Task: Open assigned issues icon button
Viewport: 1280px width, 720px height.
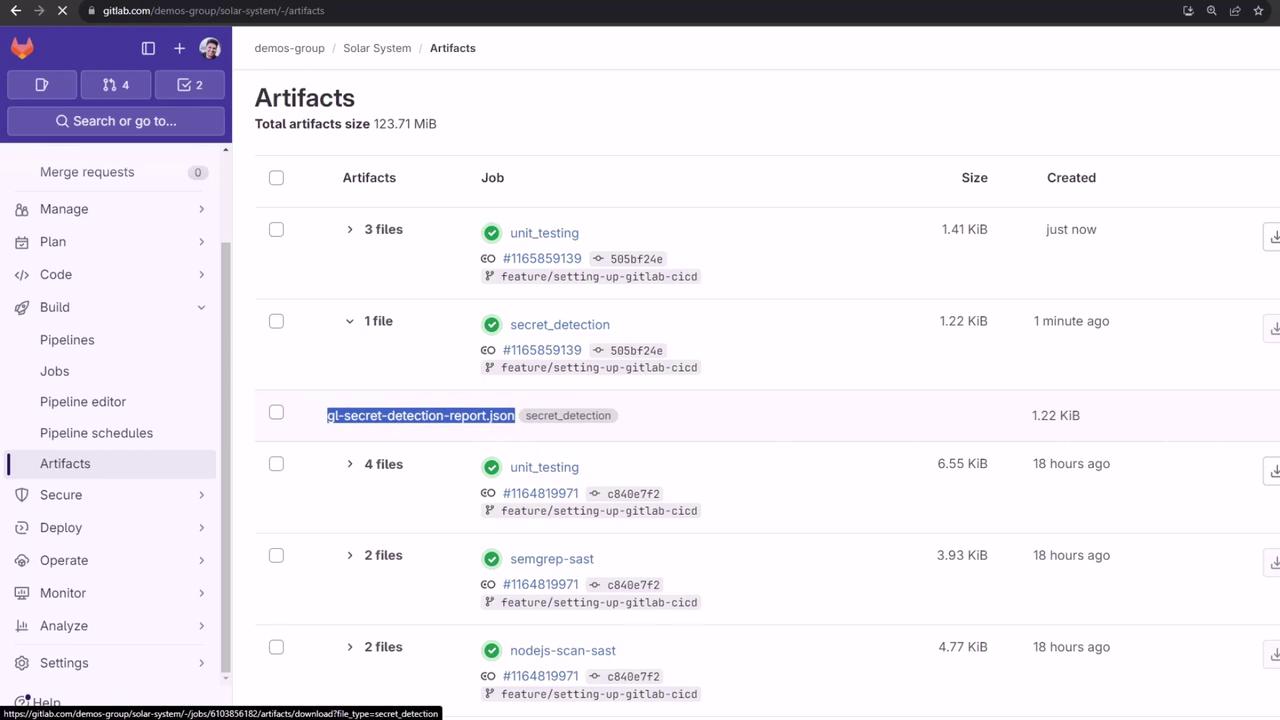Action: (x=42, y=85)
